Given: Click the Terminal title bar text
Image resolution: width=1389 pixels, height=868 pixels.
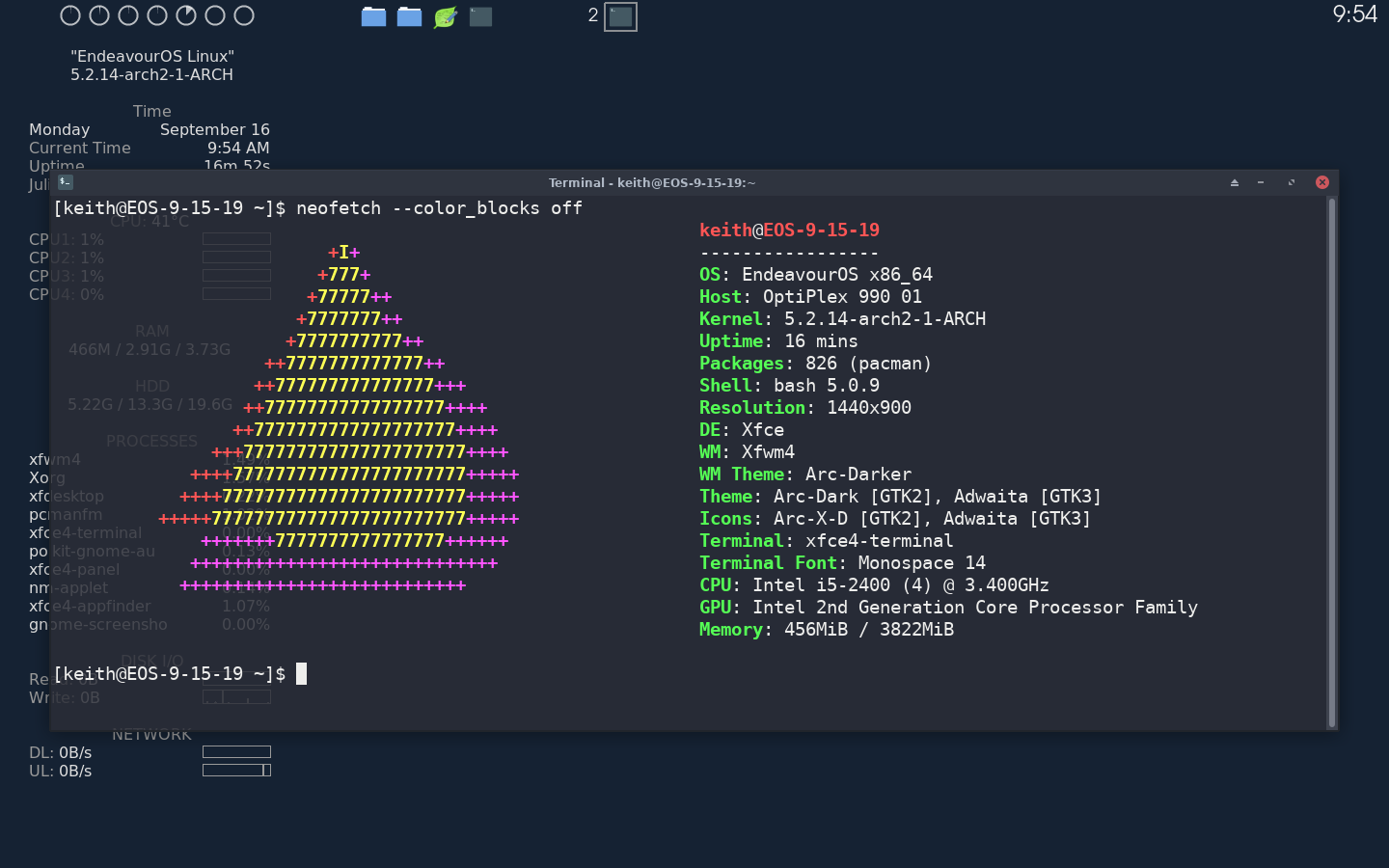Looking at the screenshot, I should tap(652, 182).
